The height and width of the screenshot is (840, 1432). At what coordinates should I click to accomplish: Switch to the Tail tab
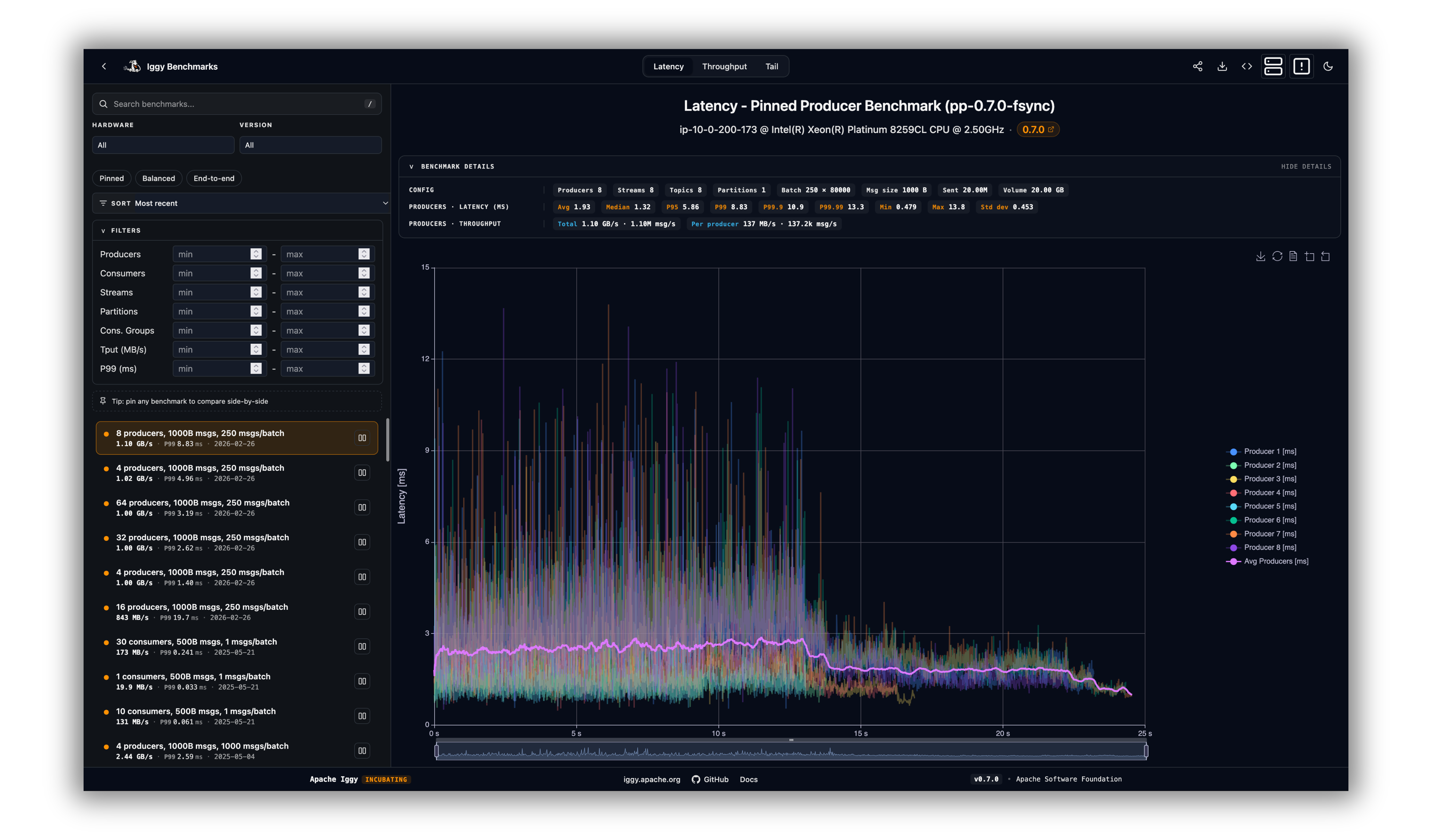[771, 67]
